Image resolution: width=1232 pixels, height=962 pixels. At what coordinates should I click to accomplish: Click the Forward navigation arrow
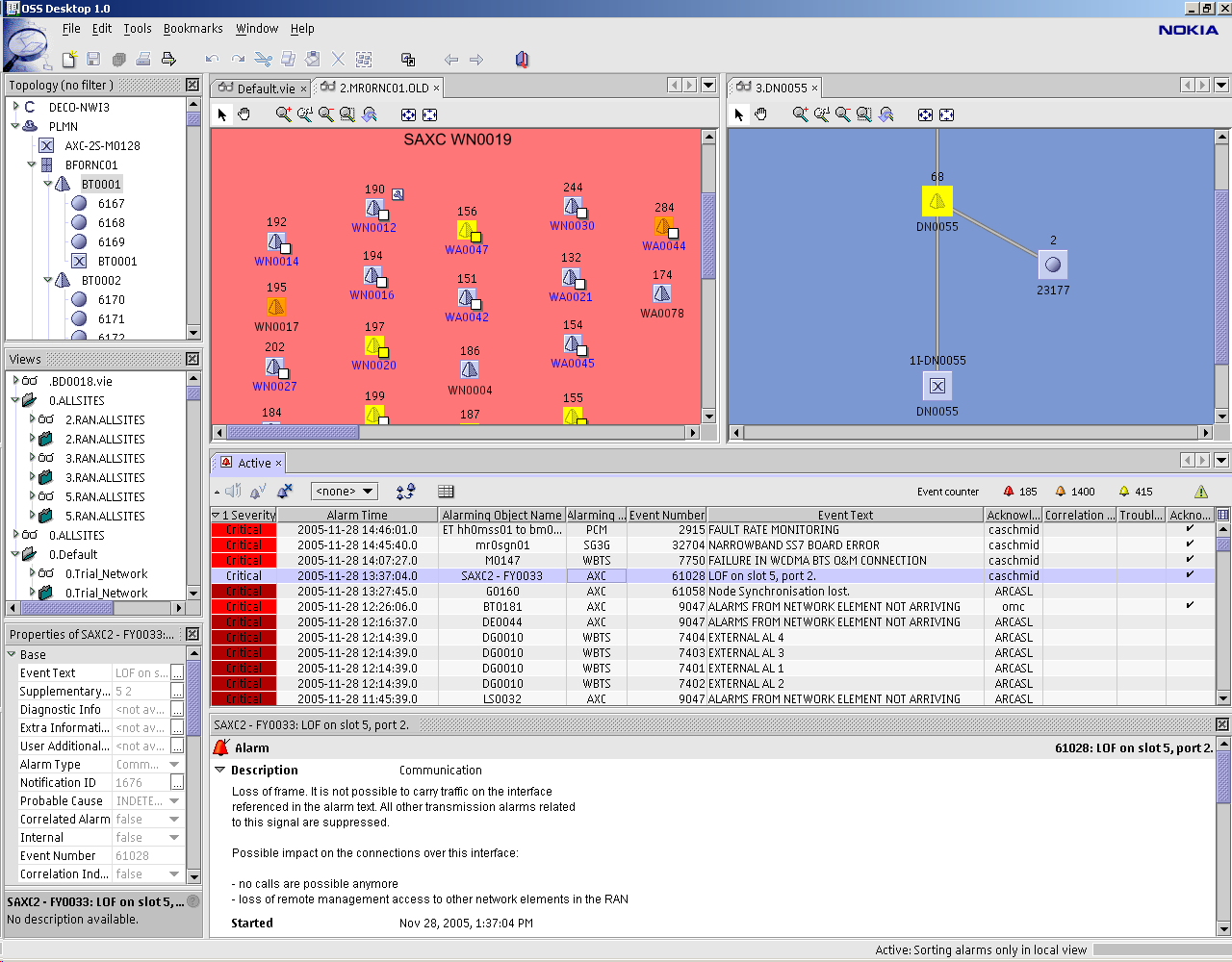pyautogui.click(x=476, y=60)
